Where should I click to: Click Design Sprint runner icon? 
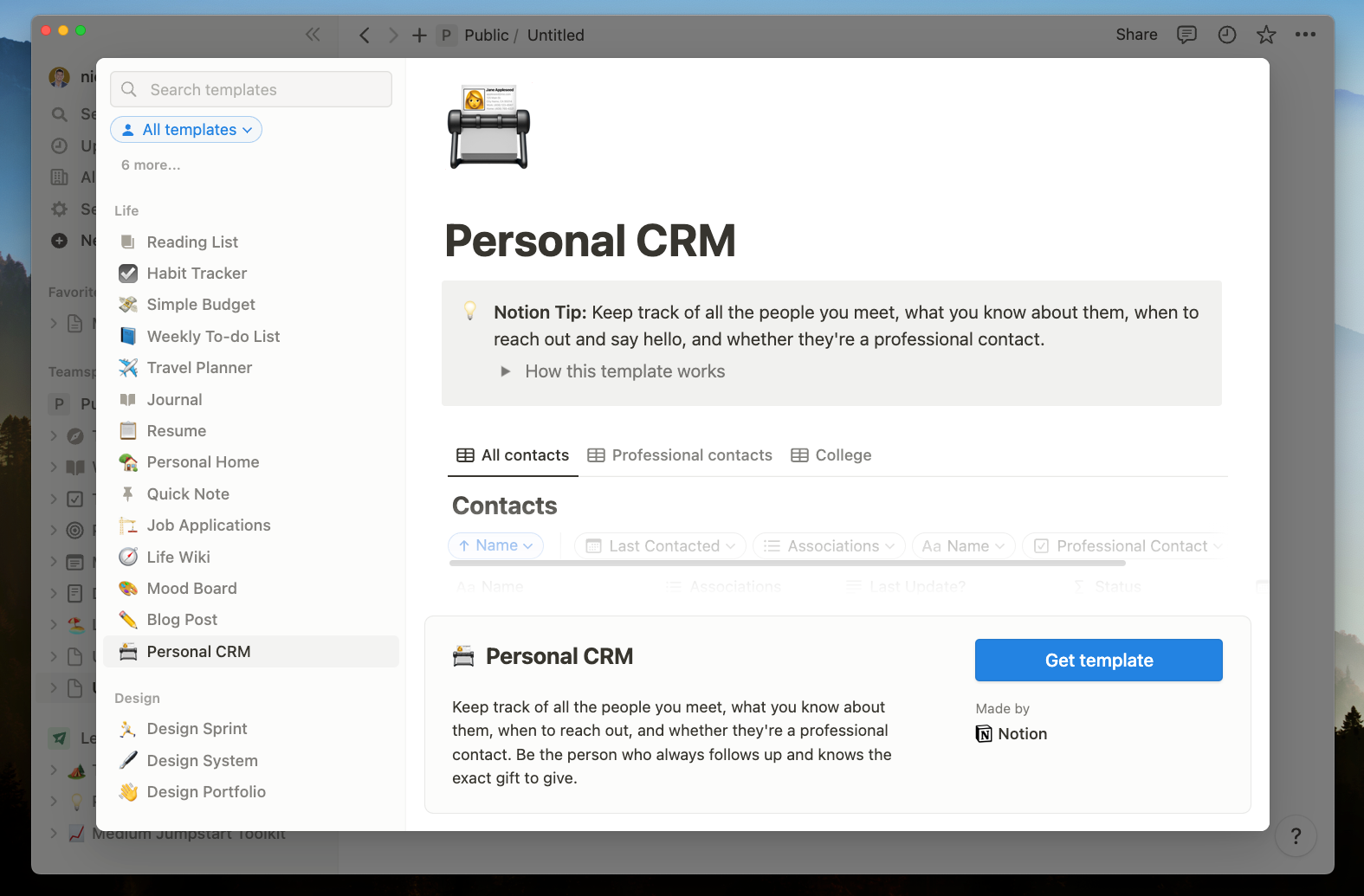[x=128, y=728]
